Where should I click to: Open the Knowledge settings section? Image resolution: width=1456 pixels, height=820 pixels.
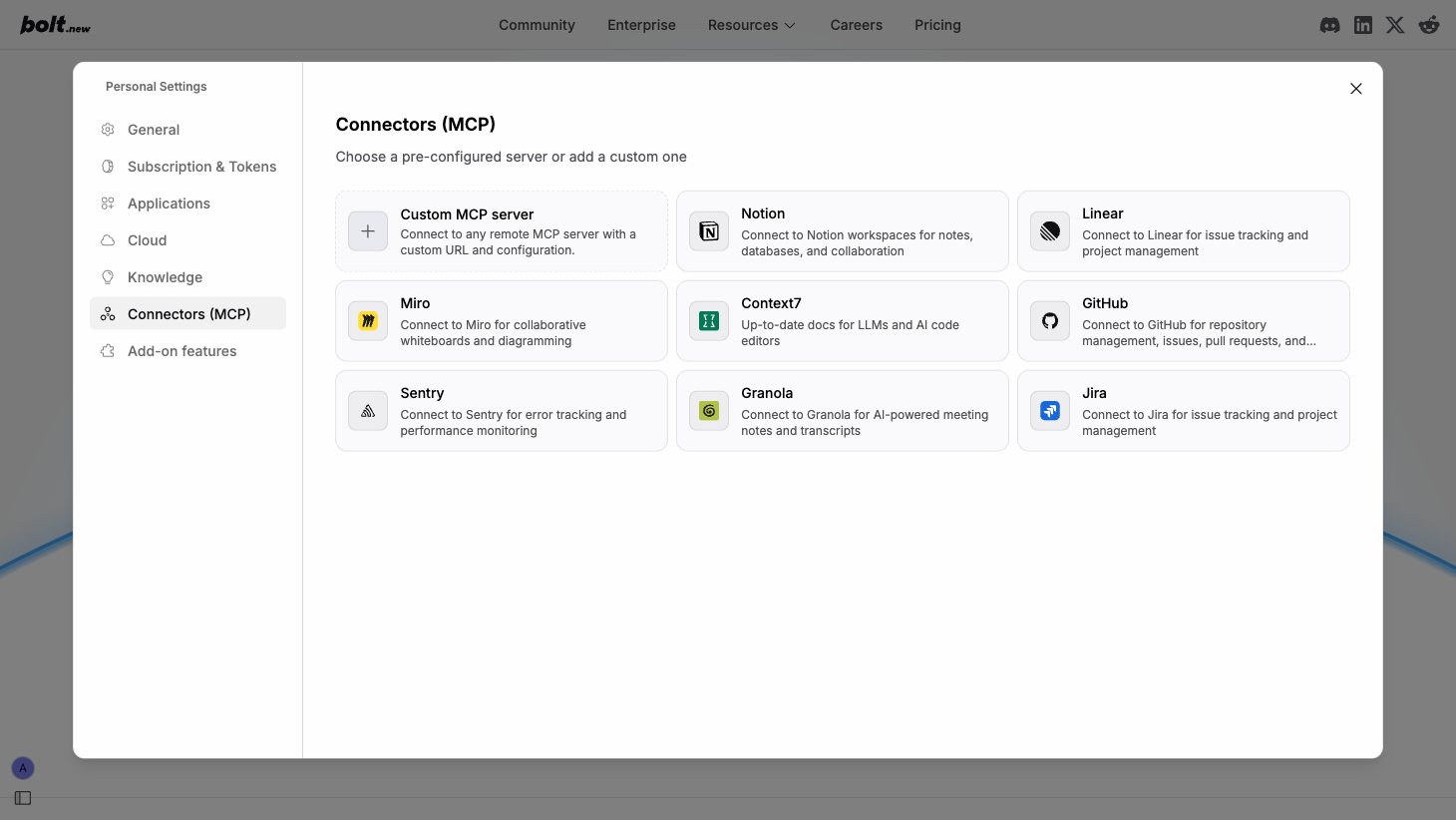click(x=164, y=276)
